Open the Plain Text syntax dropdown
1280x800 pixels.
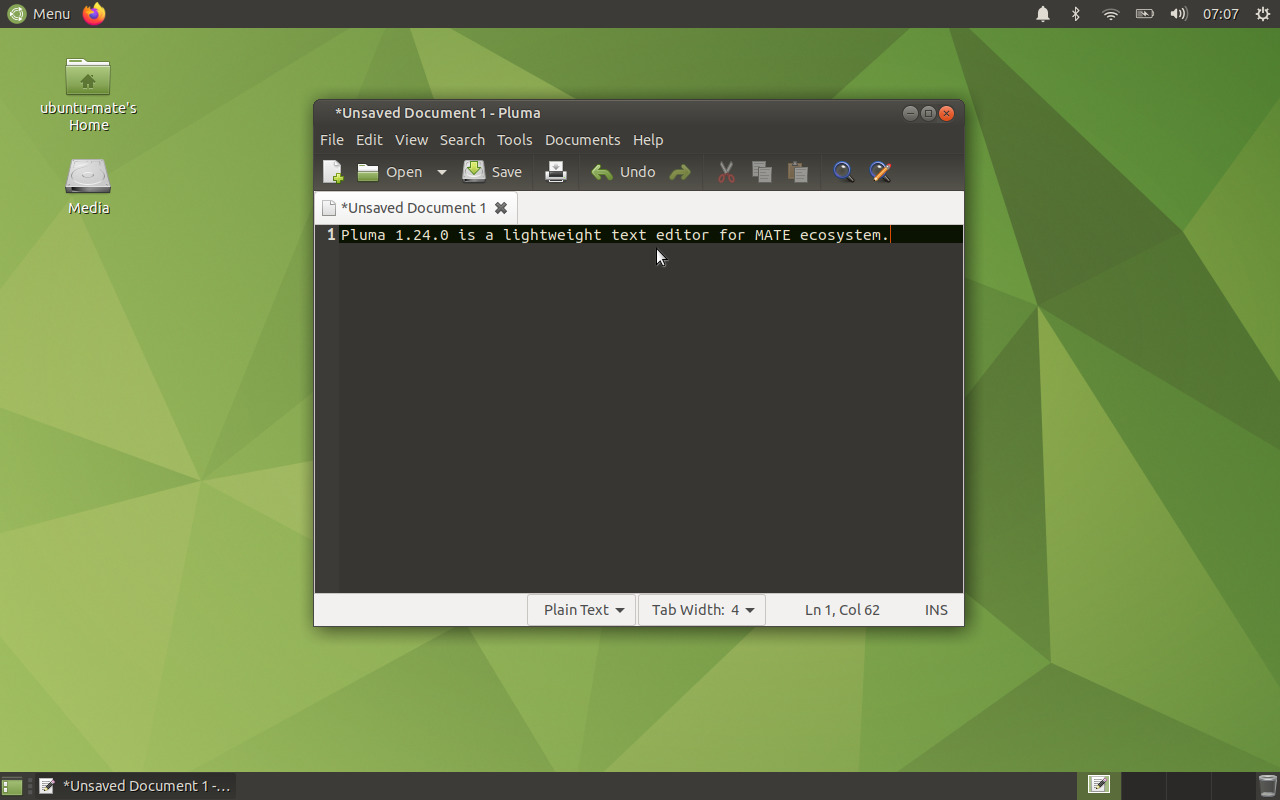(582, 610)
